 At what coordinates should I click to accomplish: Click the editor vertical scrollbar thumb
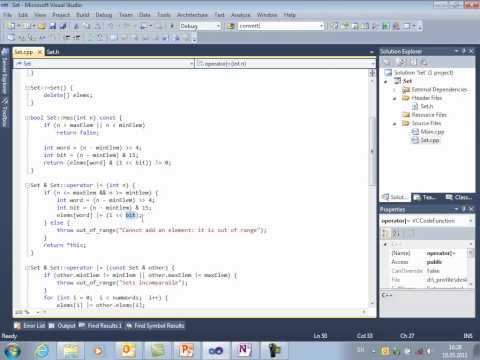point(372,152)
